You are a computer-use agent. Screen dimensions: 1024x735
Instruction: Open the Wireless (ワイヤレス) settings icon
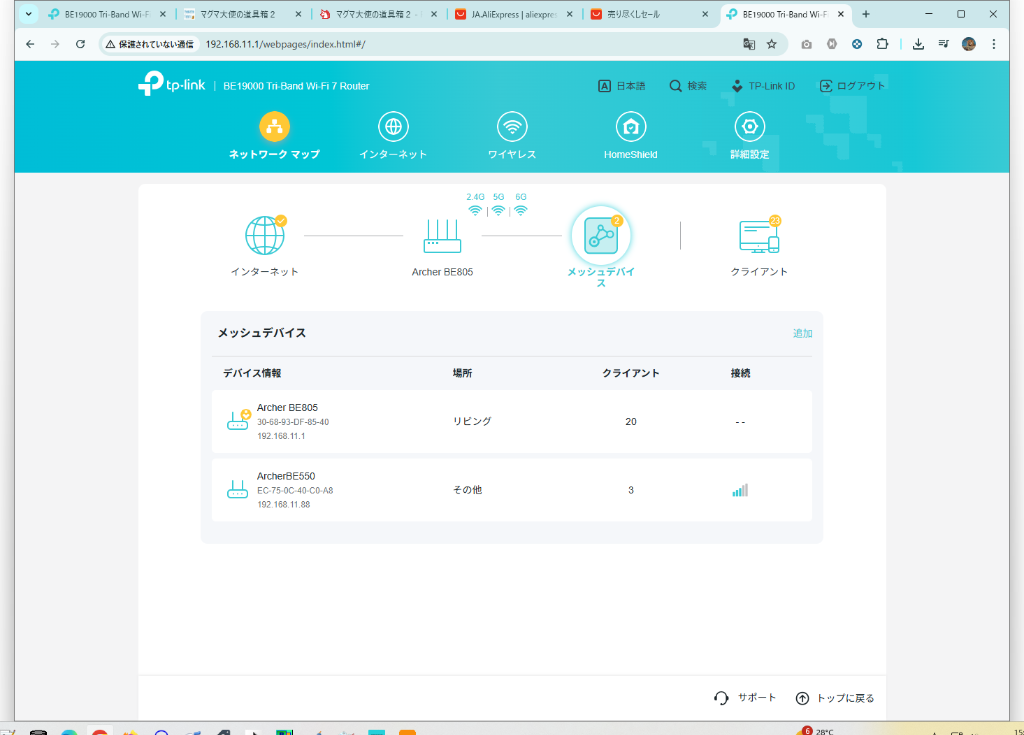[512, 127]
